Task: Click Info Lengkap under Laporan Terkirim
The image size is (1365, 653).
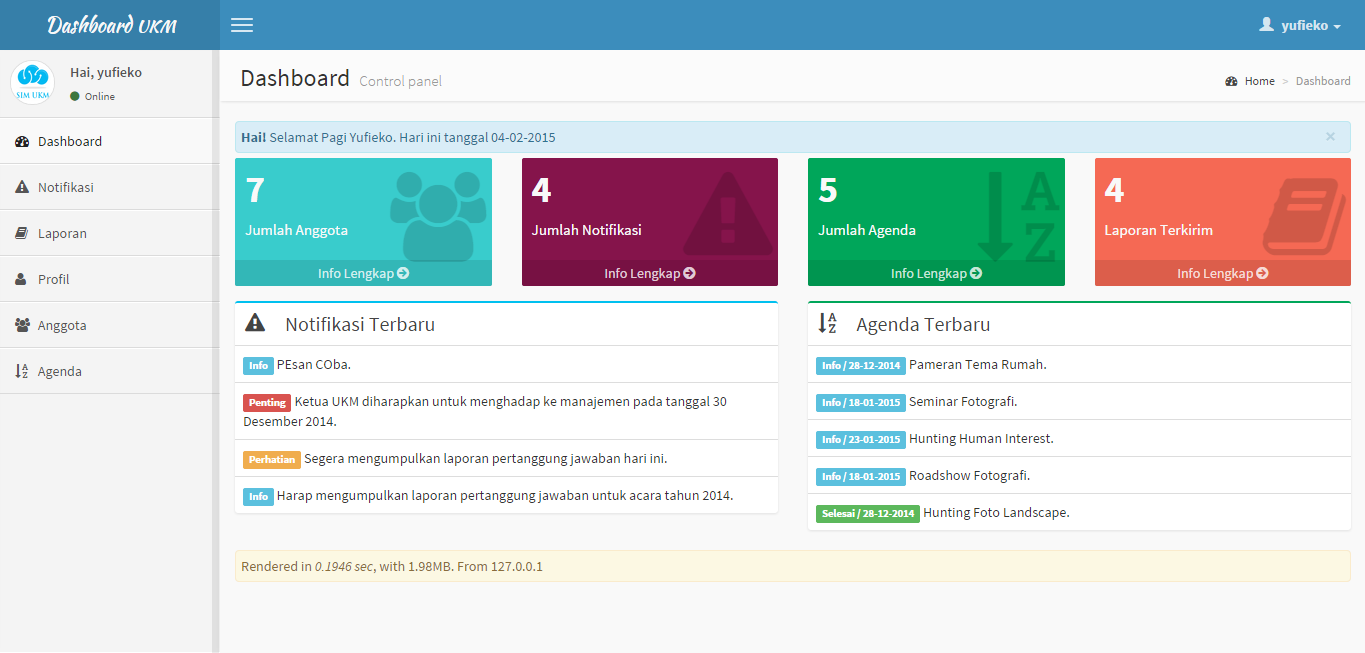Action: (x=1223, y=273)
